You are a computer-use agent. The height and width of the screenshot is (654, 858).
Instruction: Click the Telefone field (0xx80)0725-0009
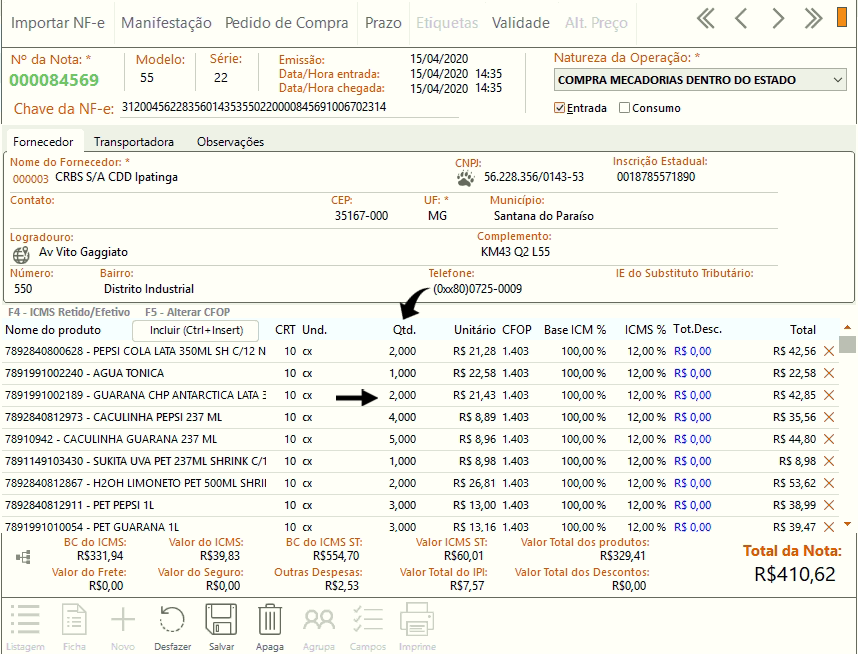[477, 288]
